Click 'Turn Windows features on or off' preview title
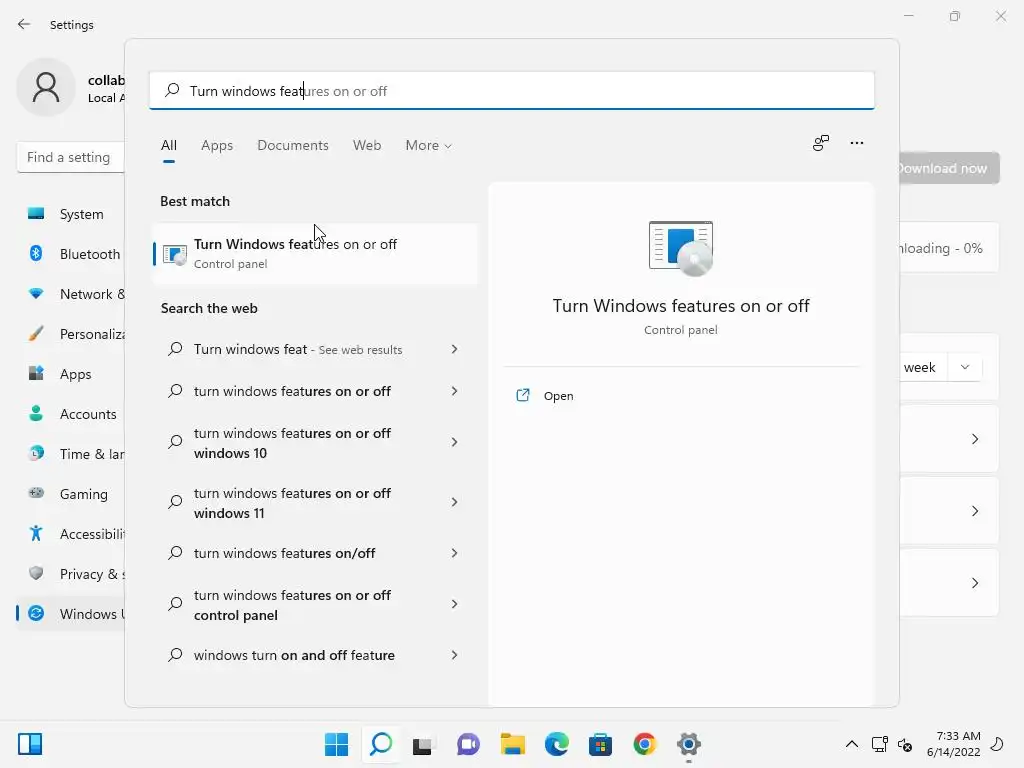The image size is (1024, 768). coord(680,306)
